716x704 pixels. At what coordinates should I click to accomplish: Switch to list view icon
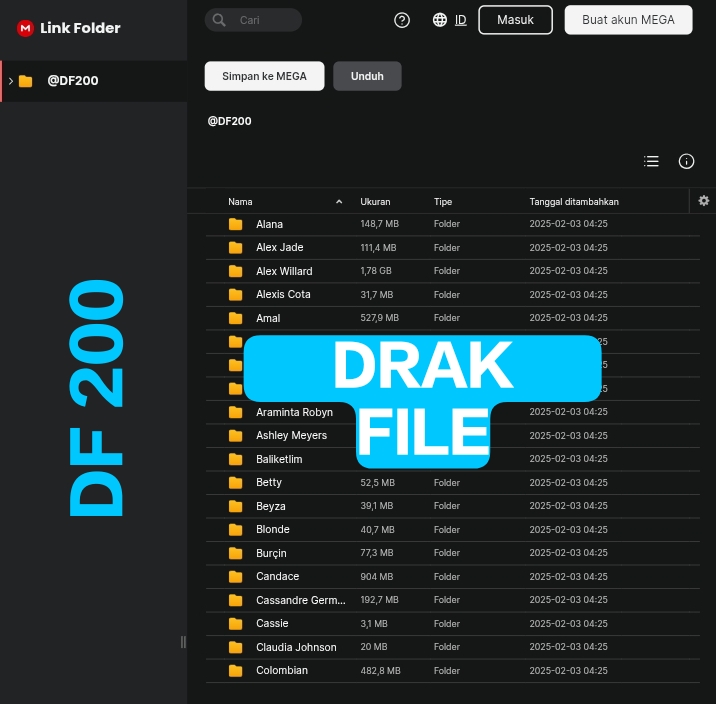pos(651,161)
